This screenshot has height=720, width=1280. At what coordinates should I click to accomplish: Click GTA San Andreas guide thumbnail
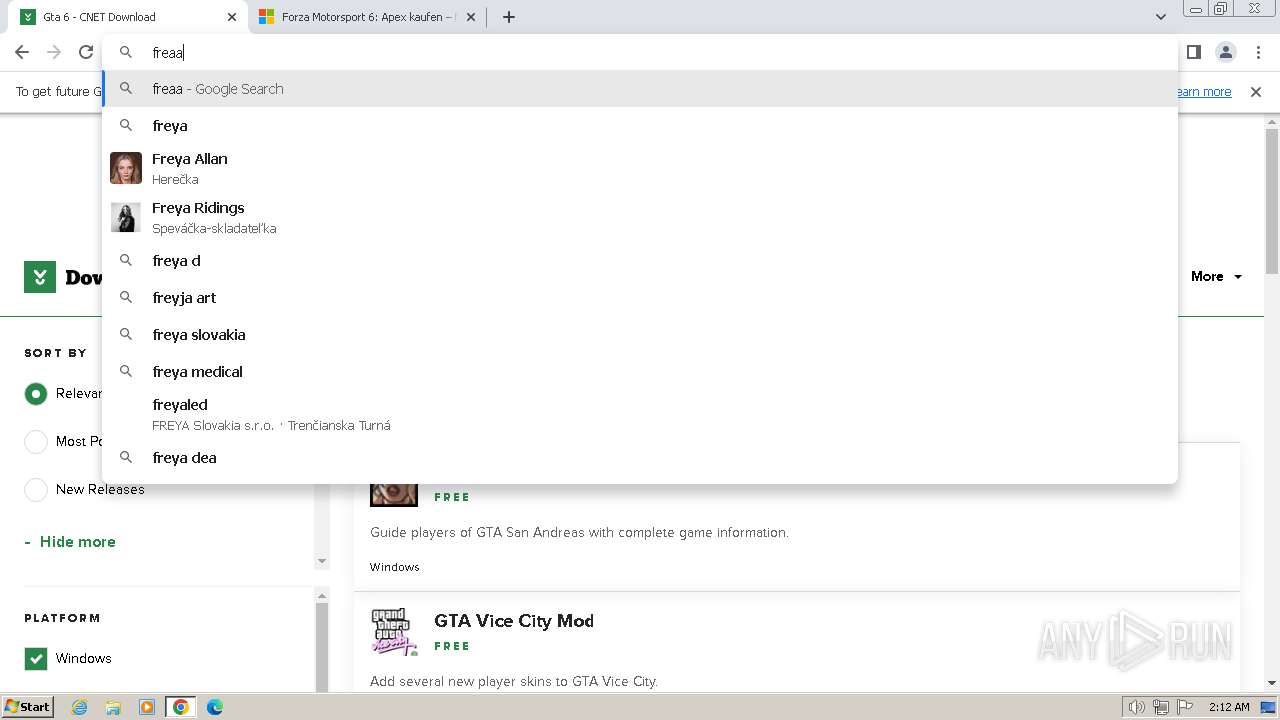tap(394, 493)
